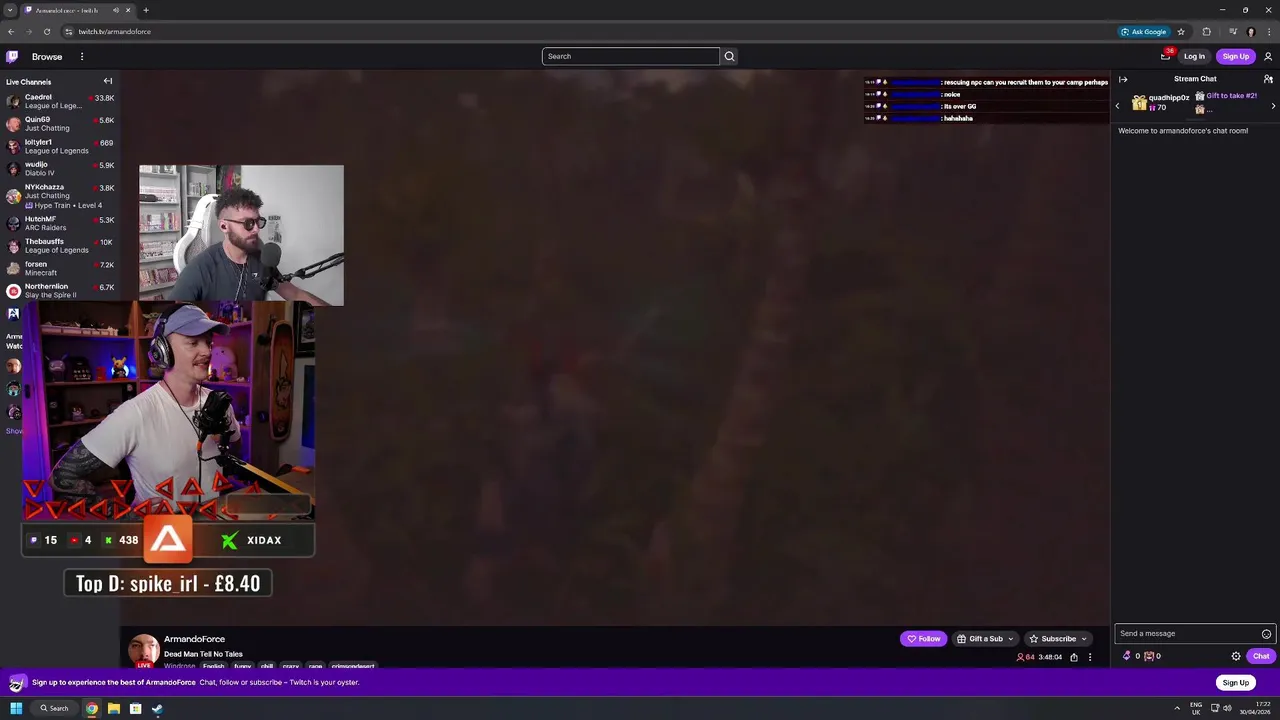Viewport: 1280px width, 720px height.
Task: Open Caedrel's live channel
Action: click(x=60, y=101)
